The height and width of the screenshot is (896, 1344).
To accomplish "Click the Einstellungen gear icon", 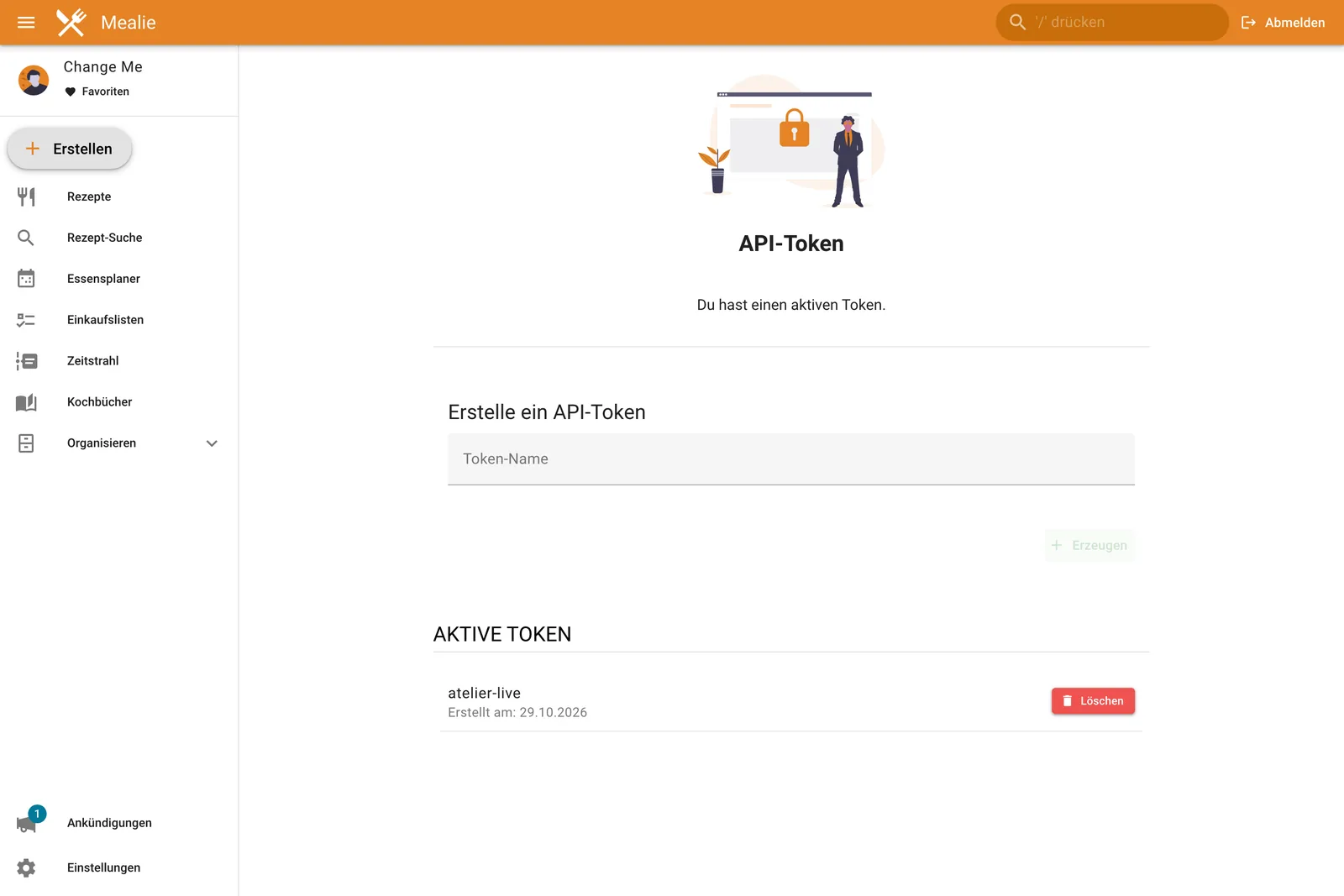I will click(x=26, y=868).
